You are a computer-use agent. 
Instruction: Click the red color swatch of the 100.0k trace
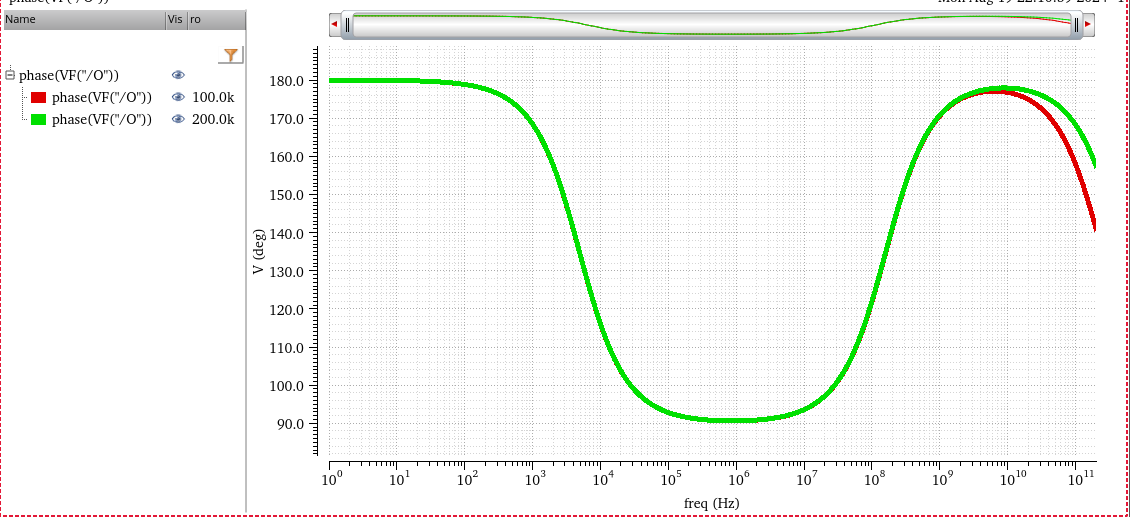click(39, 97)
